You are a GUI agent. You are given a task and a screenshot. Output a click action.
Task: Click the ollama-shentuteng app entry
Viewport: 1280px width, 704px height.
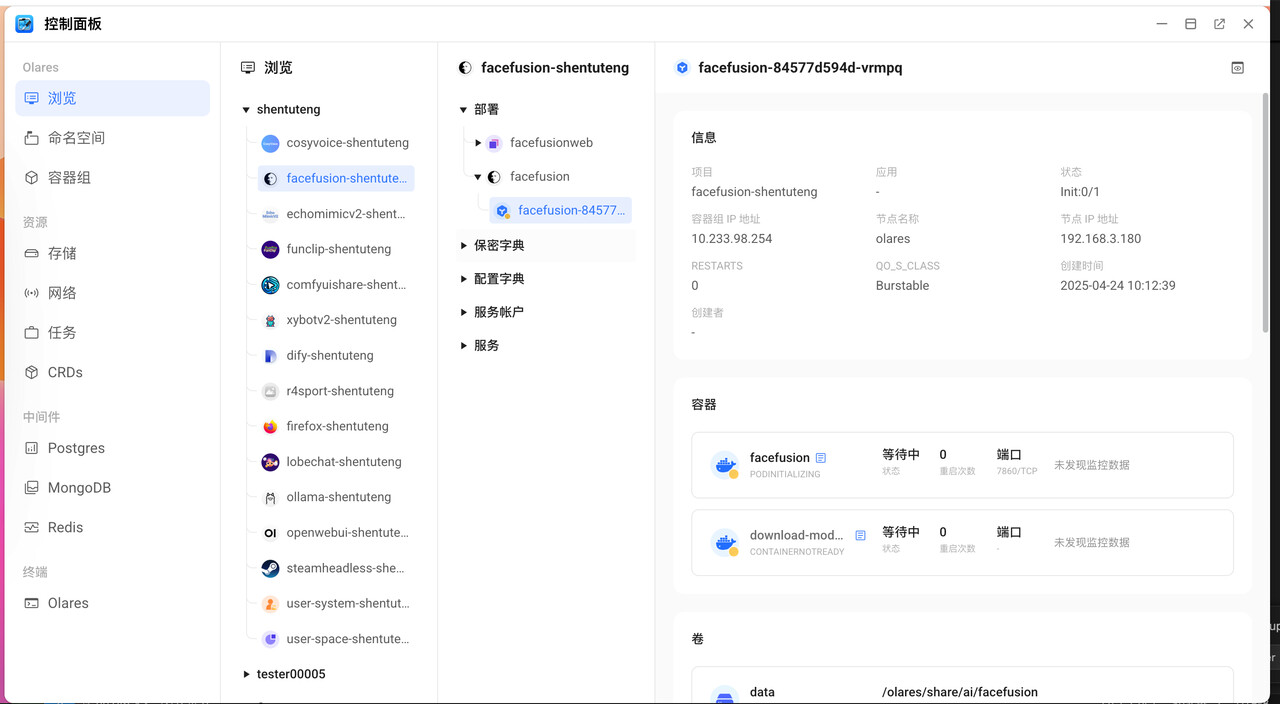[x=338, y=497]
